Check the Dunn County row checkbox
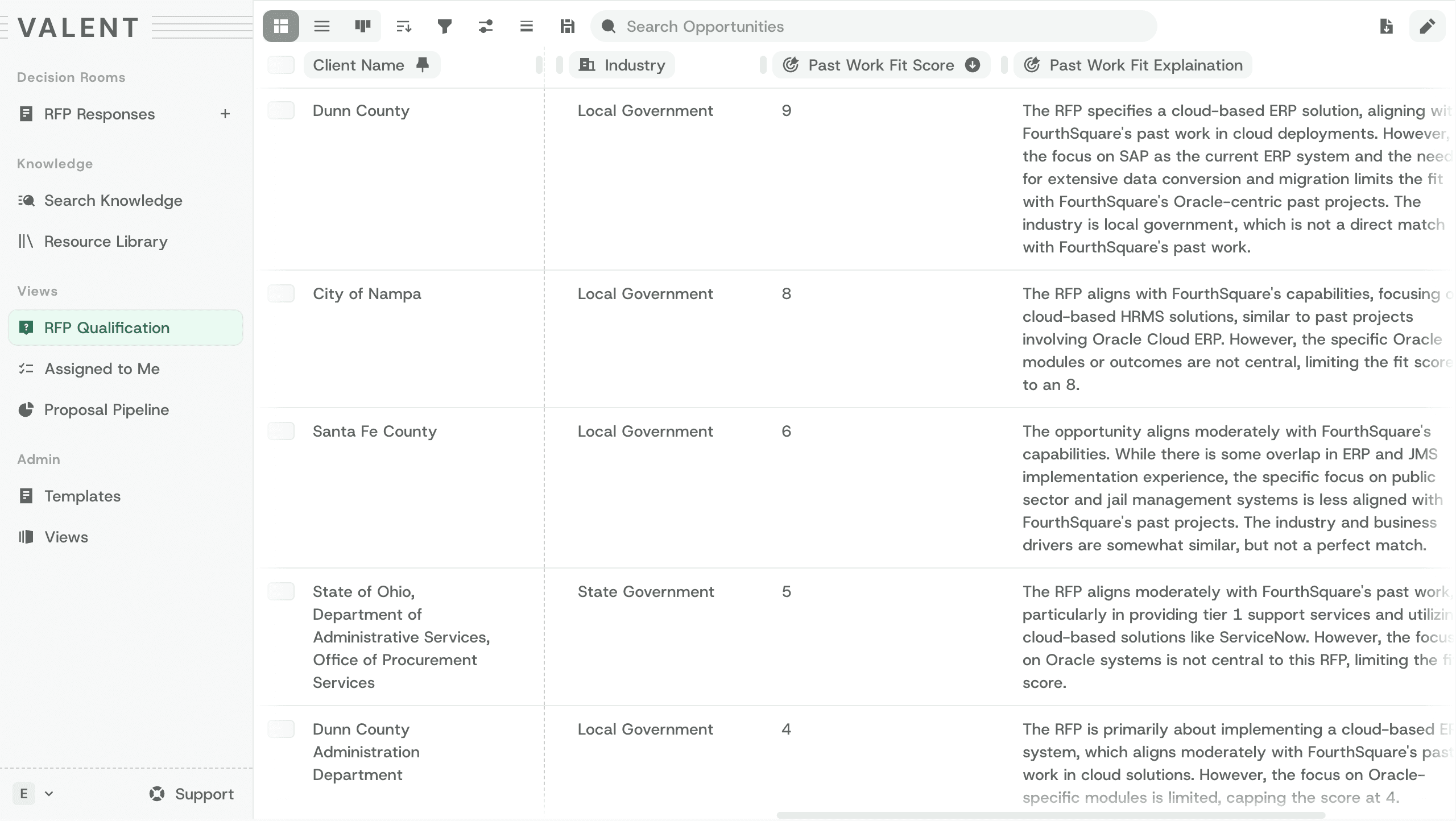 coord(281,110)
